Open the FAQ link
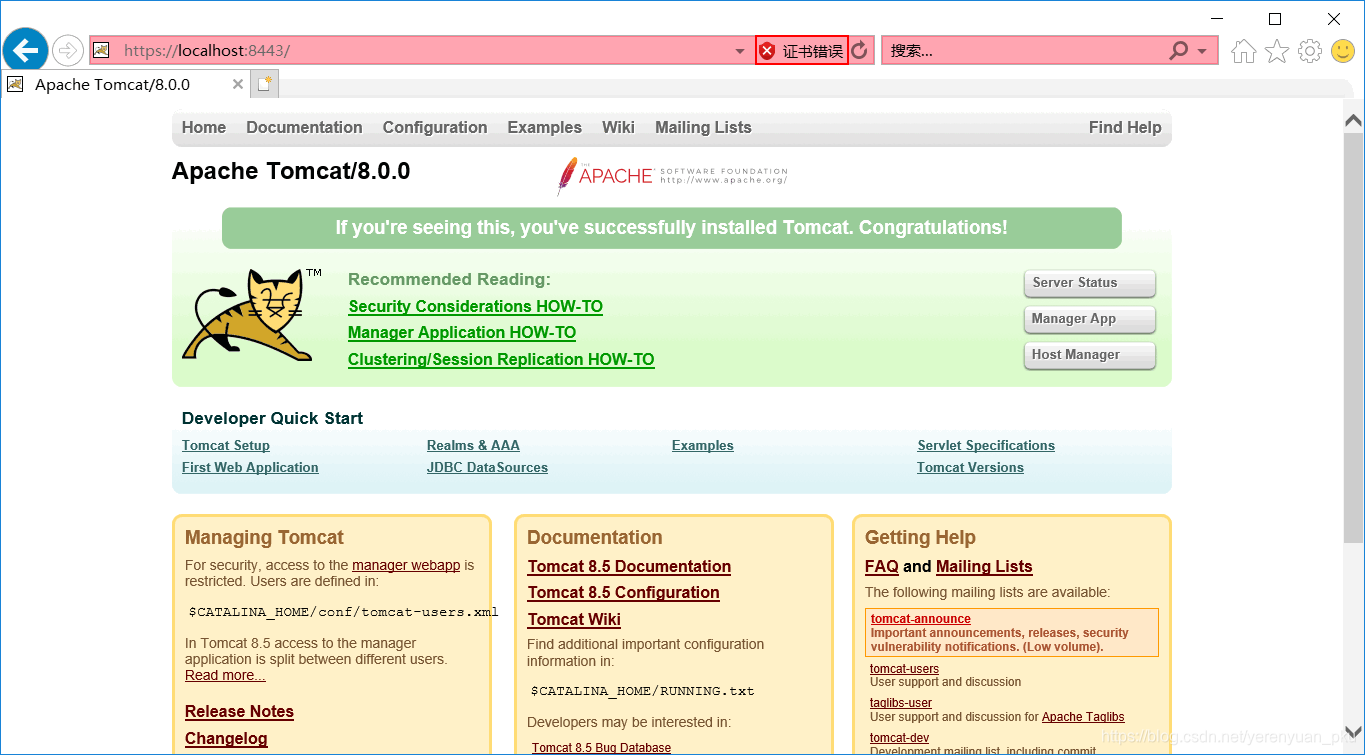This screenshot has height=755, width=1365. [x=882, y=566]
